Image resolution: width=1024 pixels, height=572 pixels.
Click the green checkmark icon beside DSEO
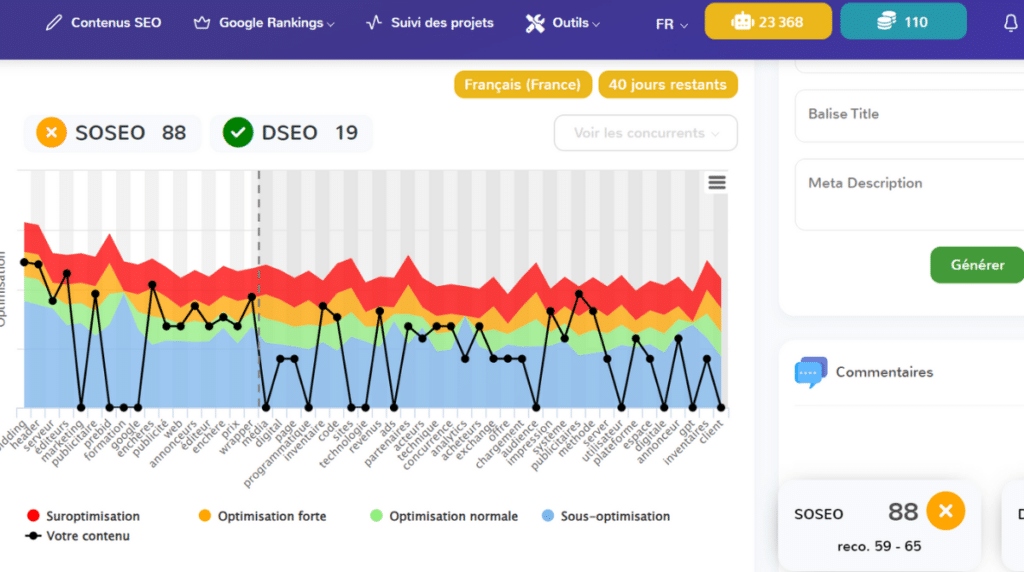coord(238,133)
